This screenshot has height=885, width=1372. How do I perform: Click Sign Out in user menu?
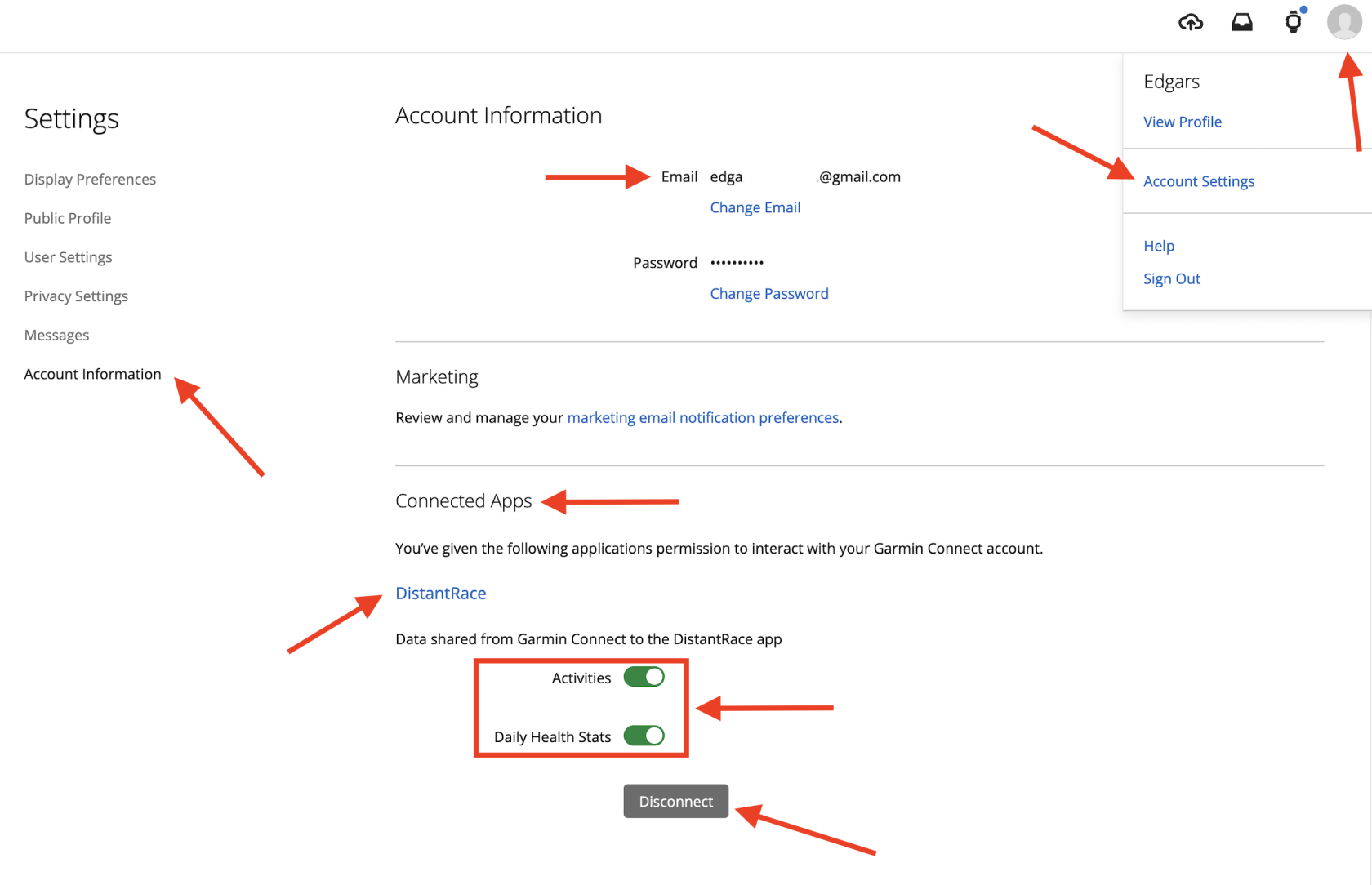[x=1172, y=278]
